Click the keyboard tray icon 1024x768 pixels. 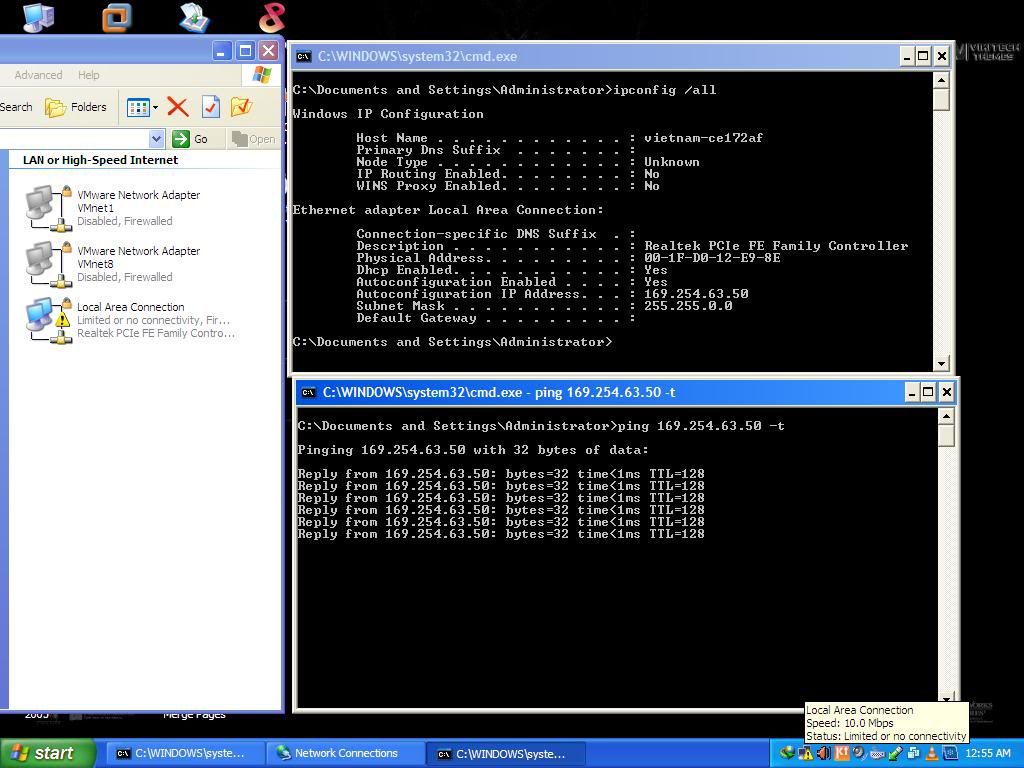point(877,754)
